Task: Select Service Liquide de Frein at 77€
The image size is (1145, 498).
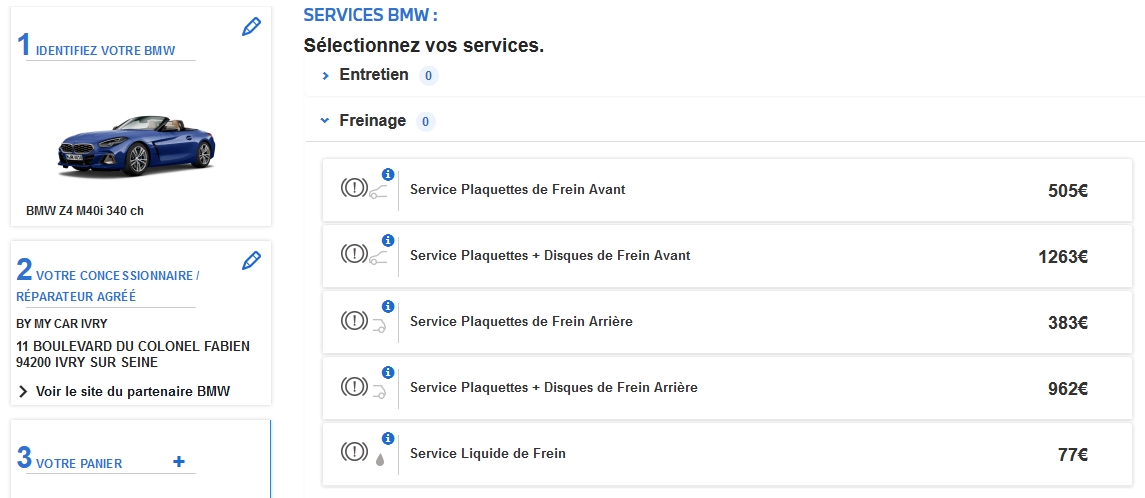Action: [488, 454]
